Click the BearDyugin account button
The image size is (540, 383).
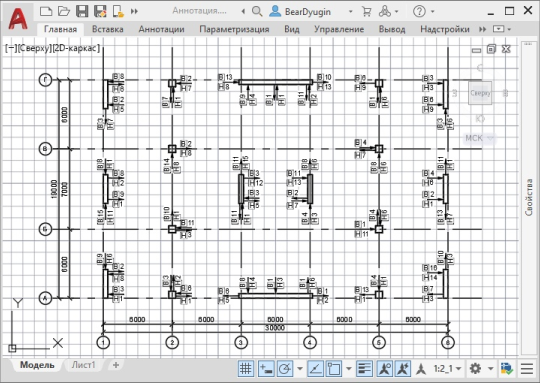(x=300, y=12)
